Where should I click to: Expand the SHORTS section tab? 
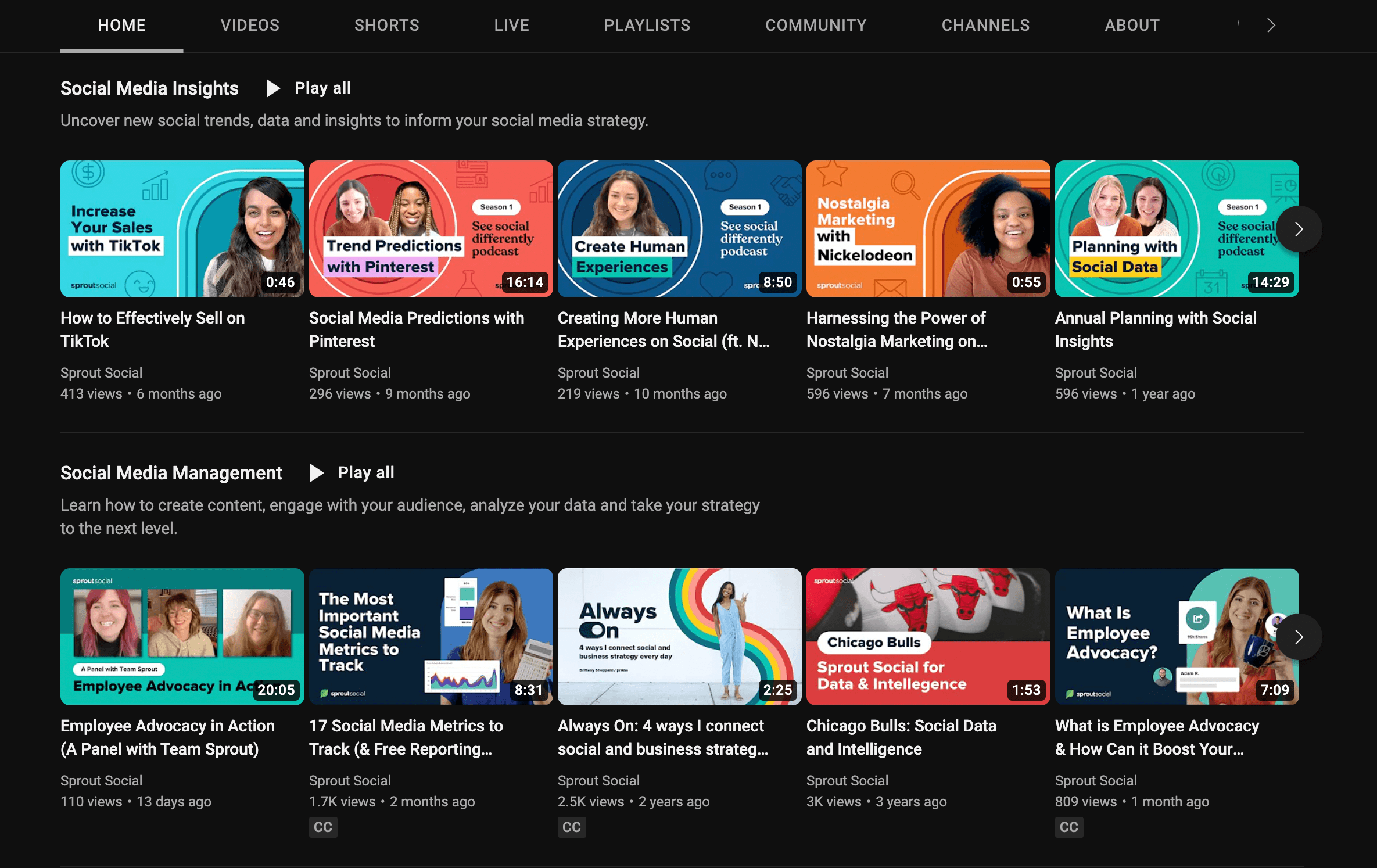[x=386, y=25]
